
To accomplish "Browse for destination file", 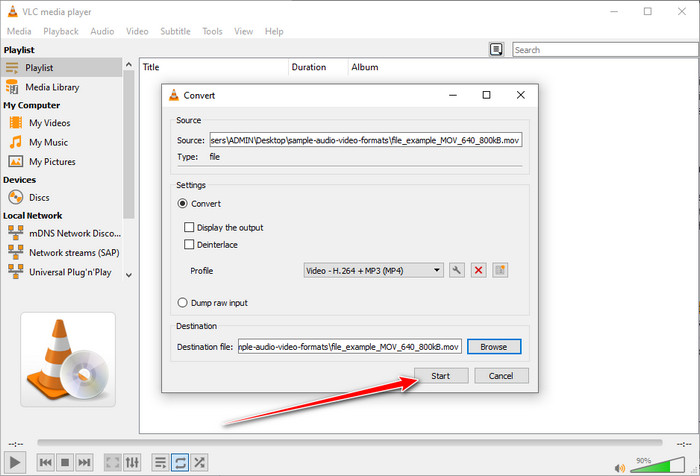I will click(494, 347).
